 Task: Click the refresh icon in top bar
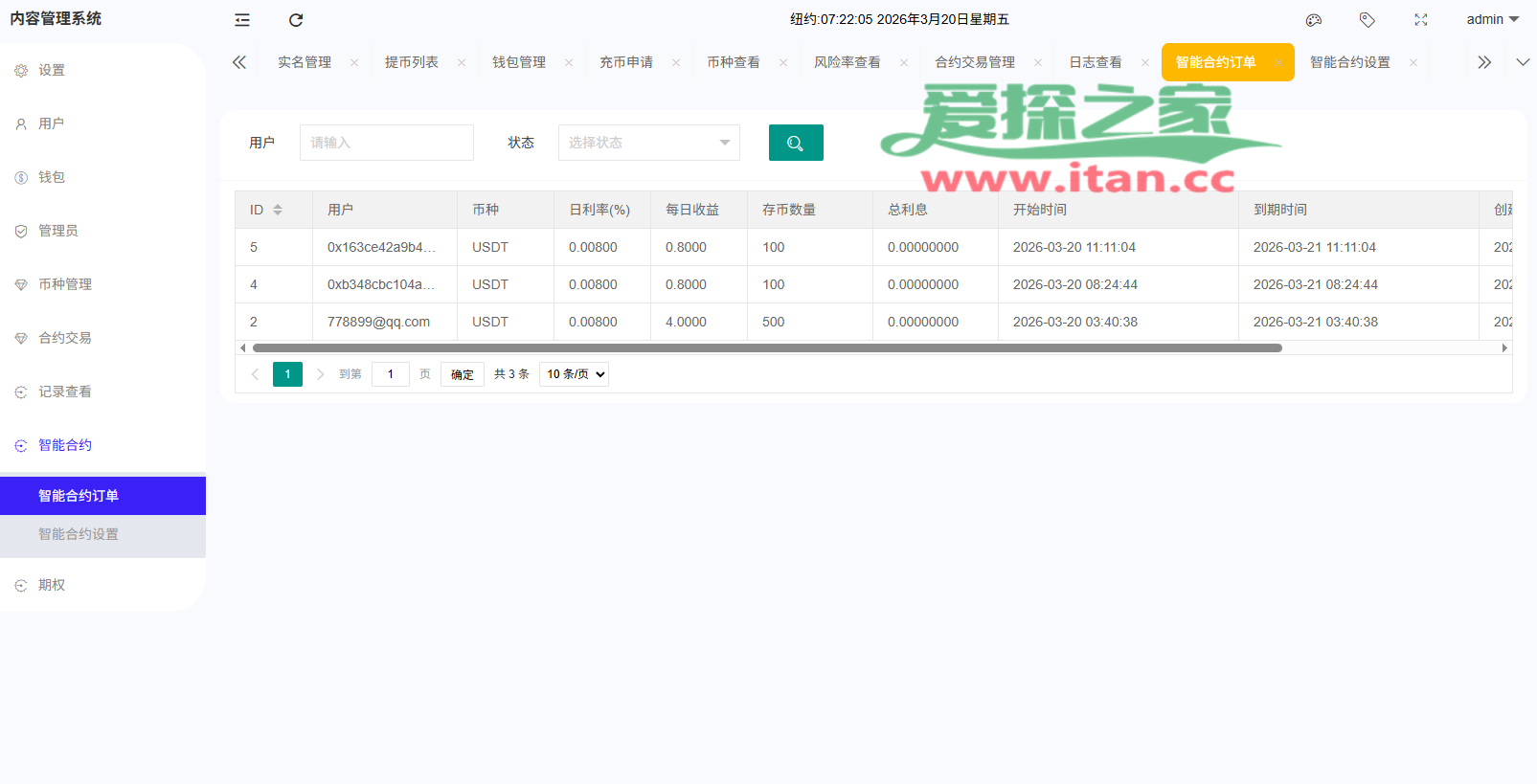[296, 20]
